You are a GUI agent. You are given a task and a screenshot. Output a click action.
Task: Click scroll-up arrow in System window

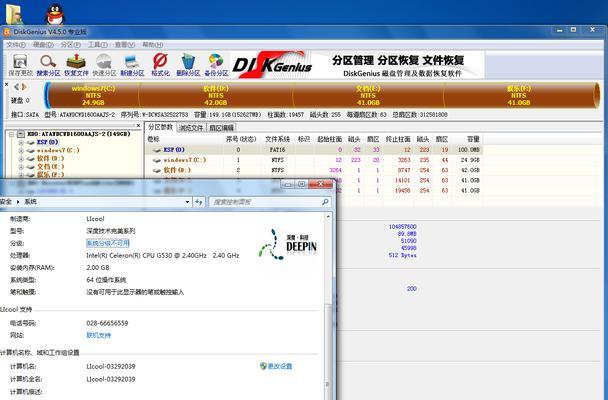(328, 216)
